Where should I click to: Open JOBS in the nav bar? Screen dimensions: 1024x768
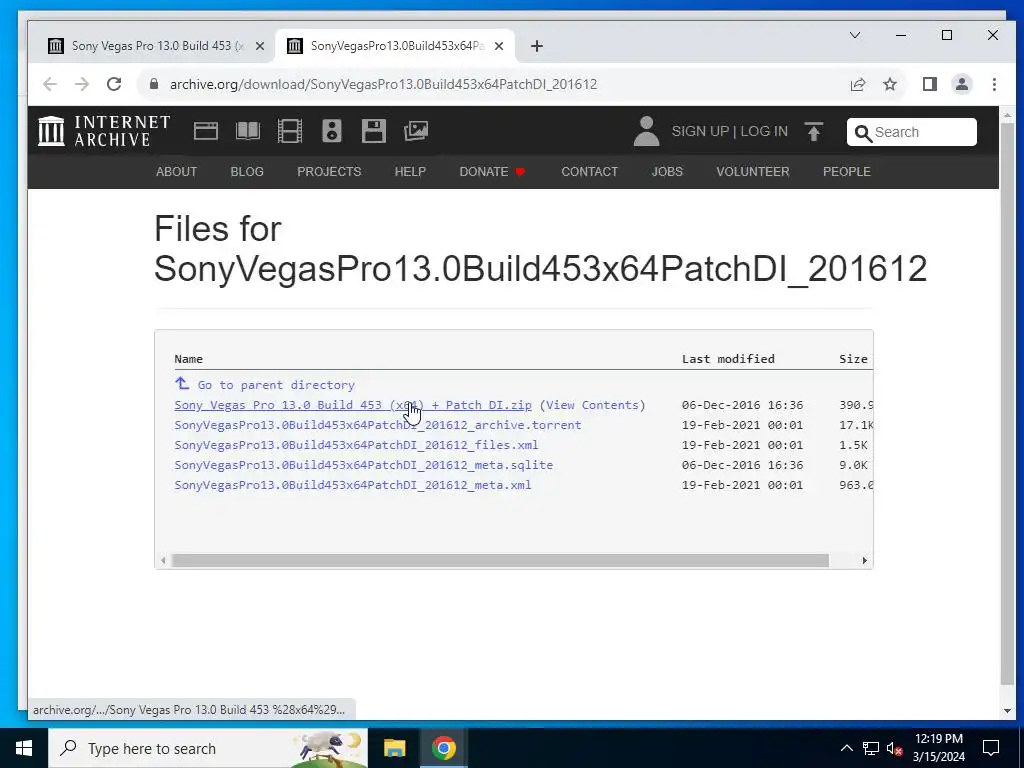[x=667, y=172]
